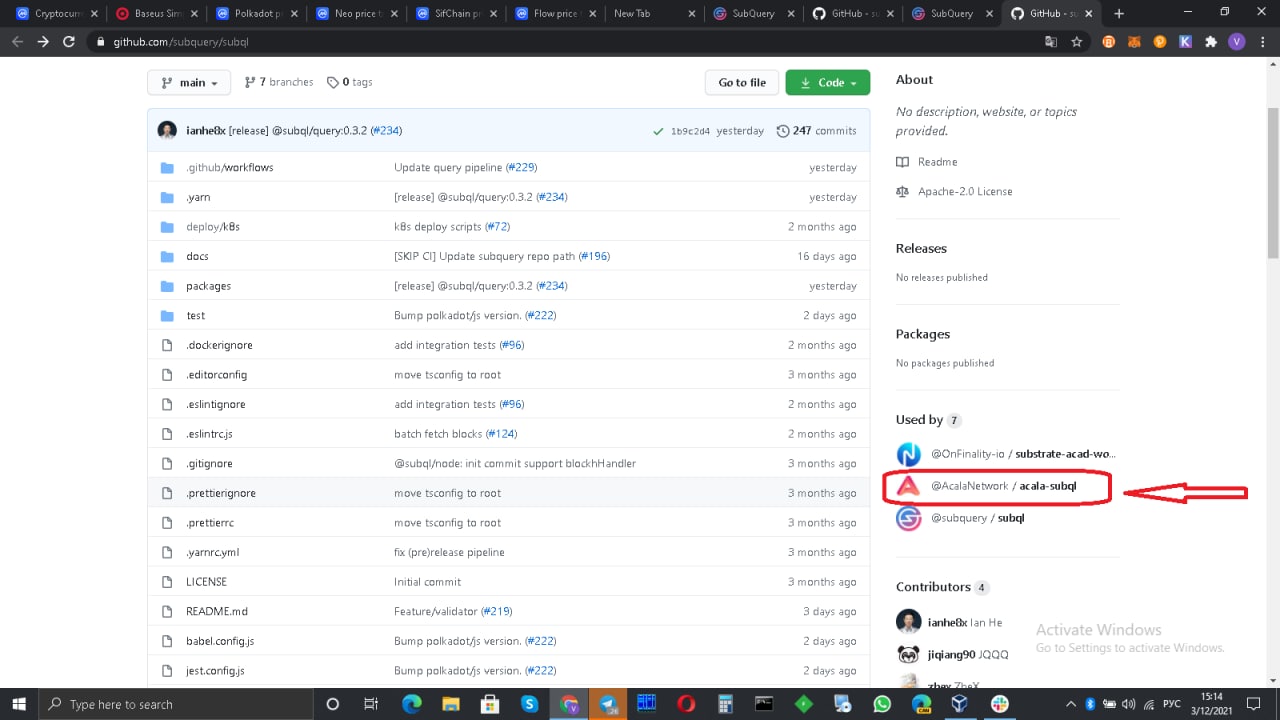Click the purple V profile avatar

(1237, 42)
